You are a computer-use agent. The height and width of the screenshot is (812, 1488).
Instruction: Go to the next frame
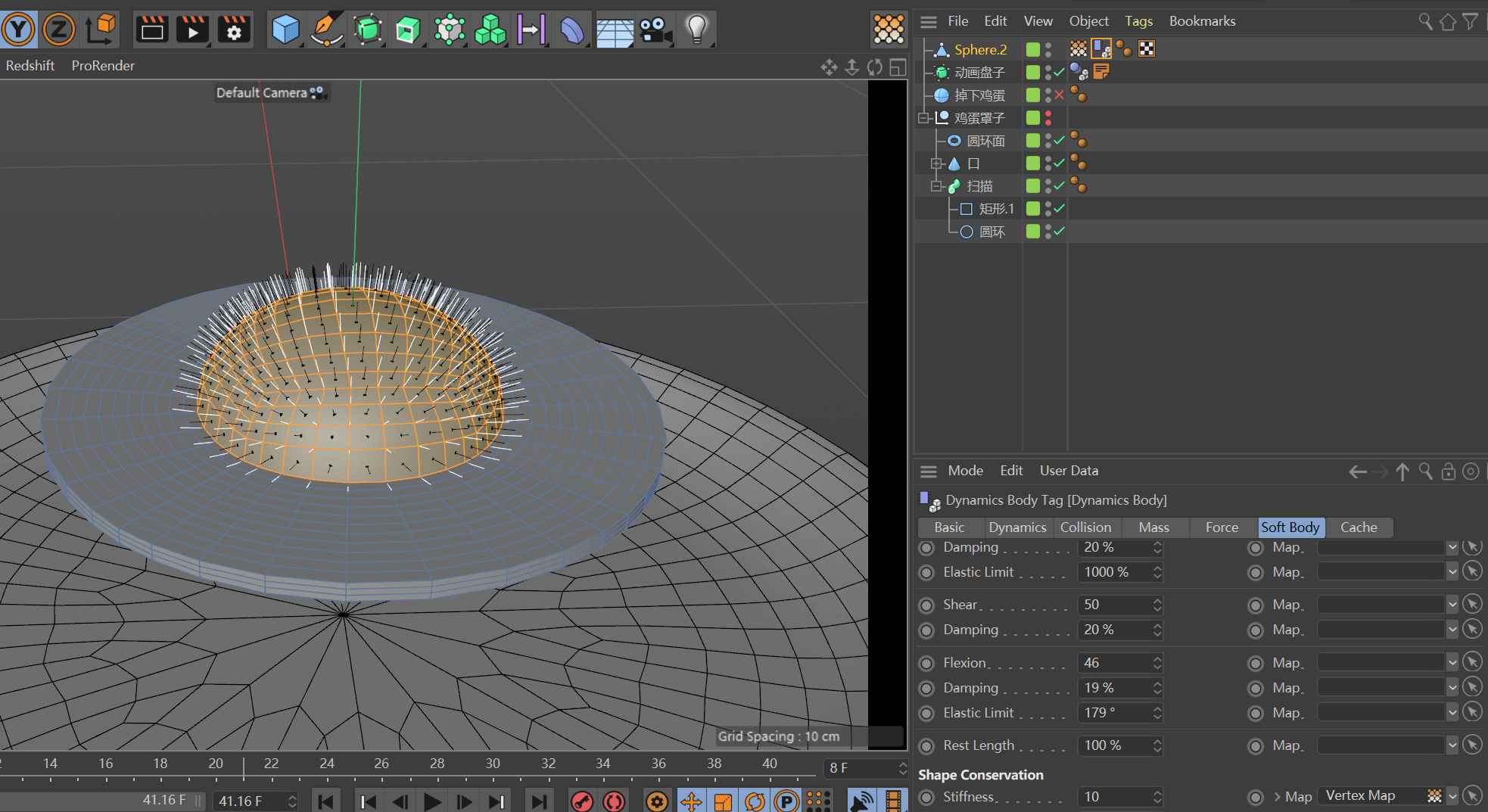point(465,801)
